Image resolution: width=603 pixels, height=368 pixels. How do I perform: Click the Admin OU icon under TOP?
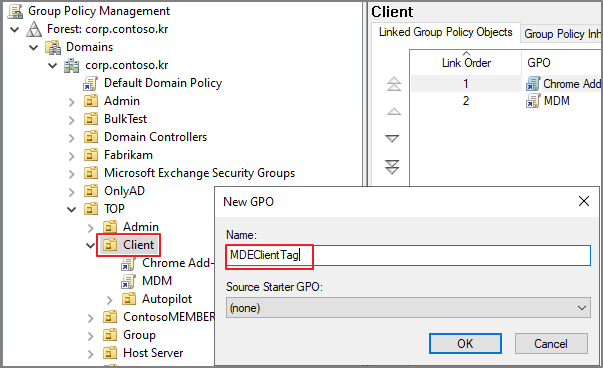point(110,227)
